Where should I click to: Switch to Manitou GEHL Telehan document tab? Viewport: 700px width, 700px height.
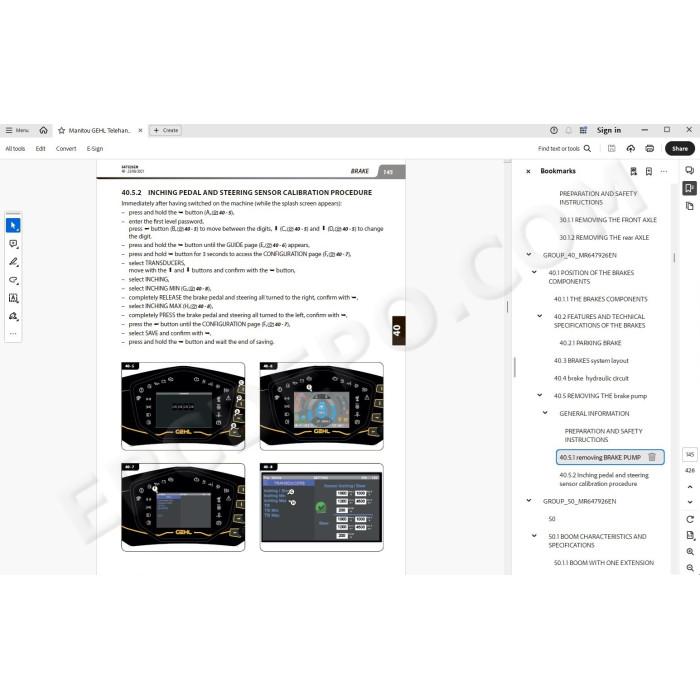pyautogui.click(x=100, y=130)
